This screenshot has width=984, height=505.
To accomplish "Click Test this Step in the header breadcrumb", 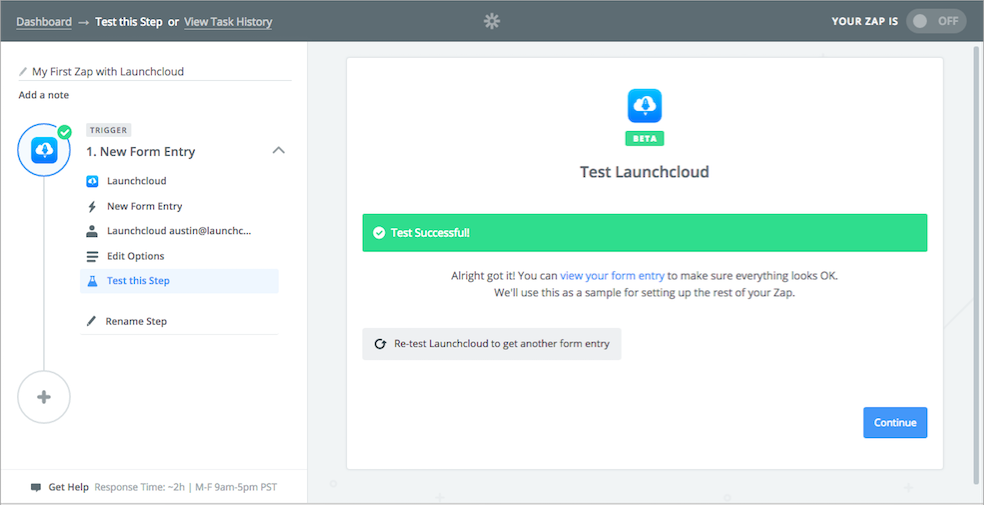I will (x=129, y=22).
